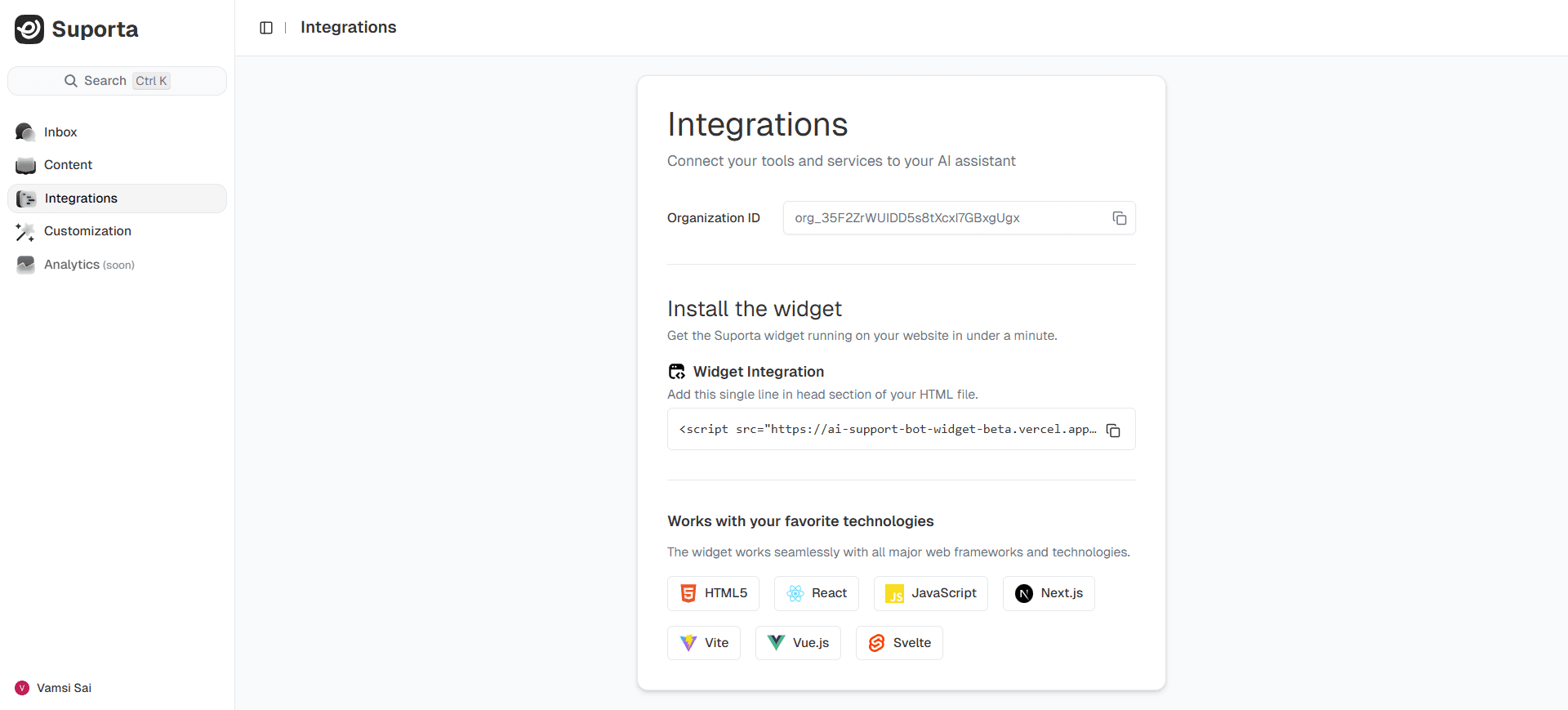Click the Integrations icon in sidebar
This screenshot has height=710, width=1568.
click(x=26, y=199)
